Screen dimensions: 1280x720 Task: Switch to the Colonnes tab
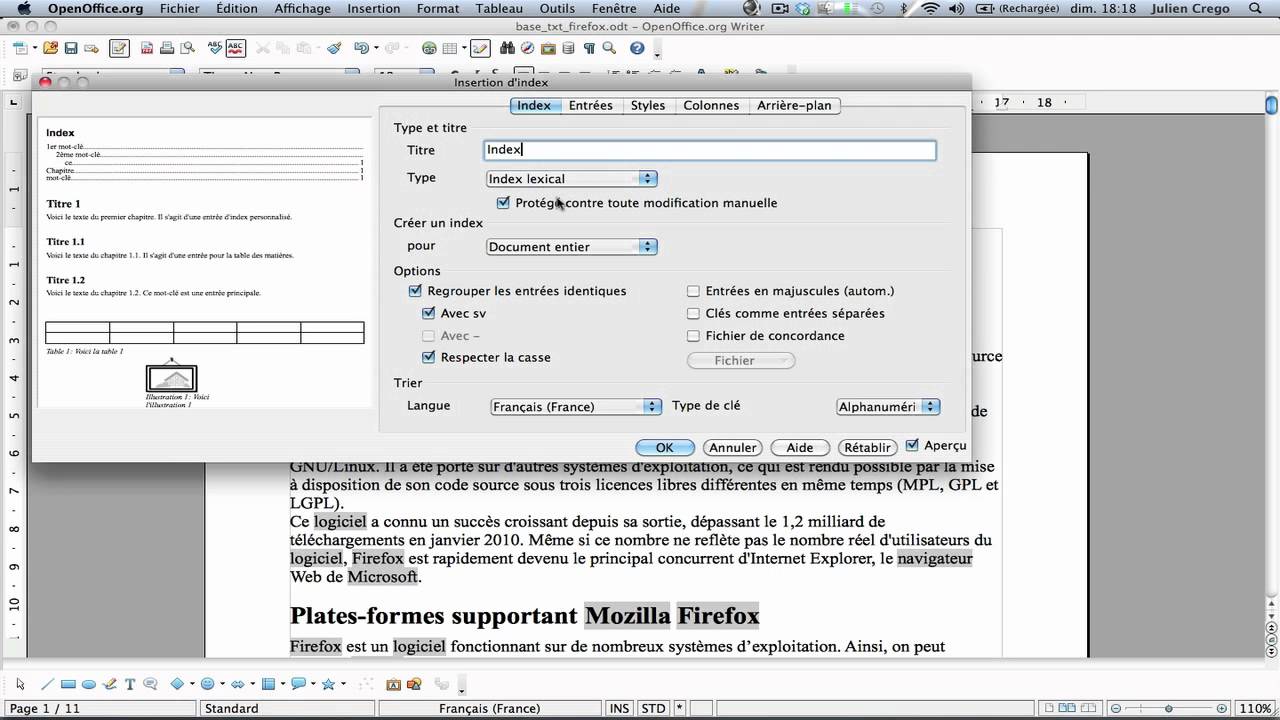click(x=711, y=105)
